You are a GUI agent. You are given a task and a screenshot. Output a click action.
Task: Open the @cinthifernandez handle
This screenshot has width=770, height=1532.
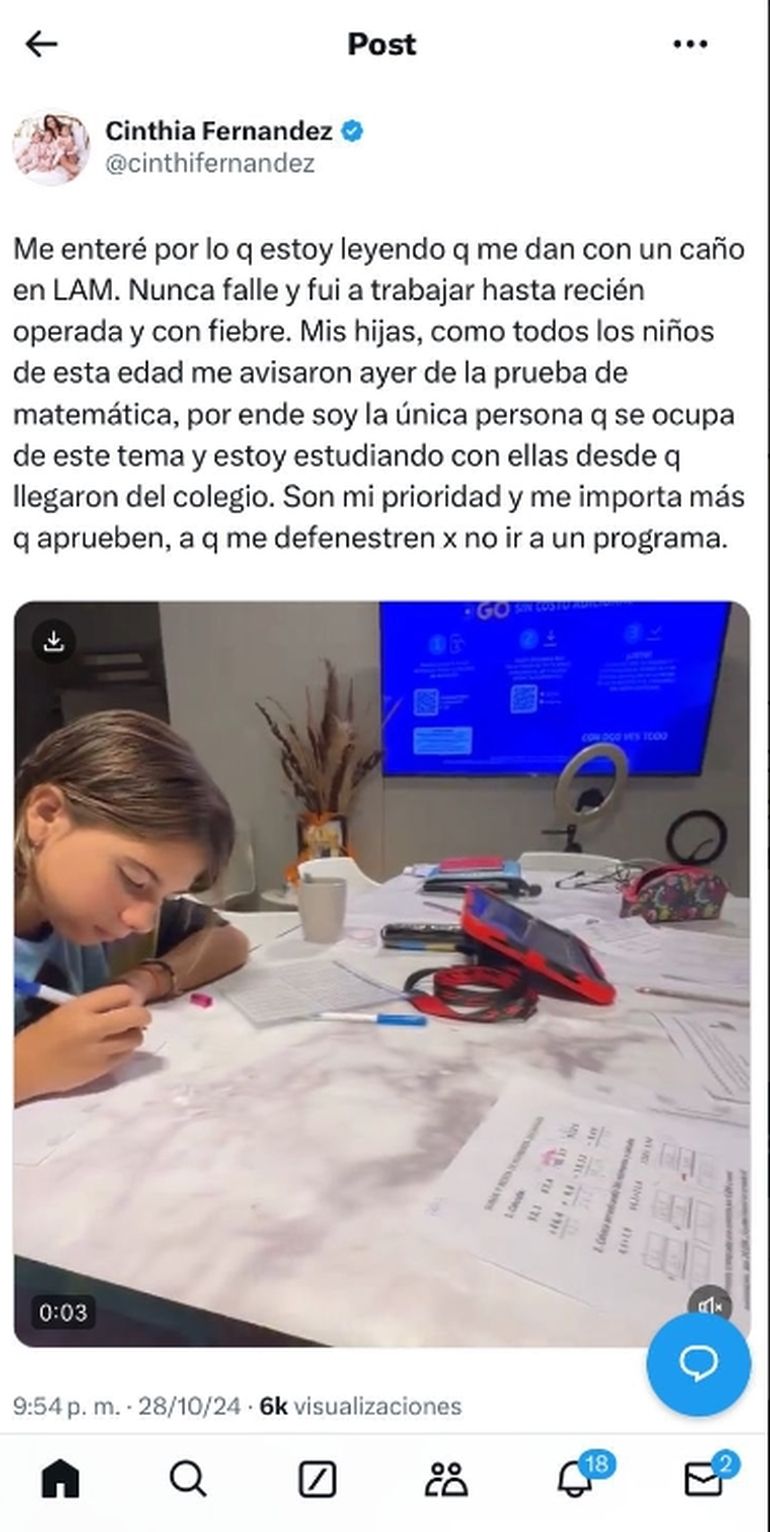(210, 163)
